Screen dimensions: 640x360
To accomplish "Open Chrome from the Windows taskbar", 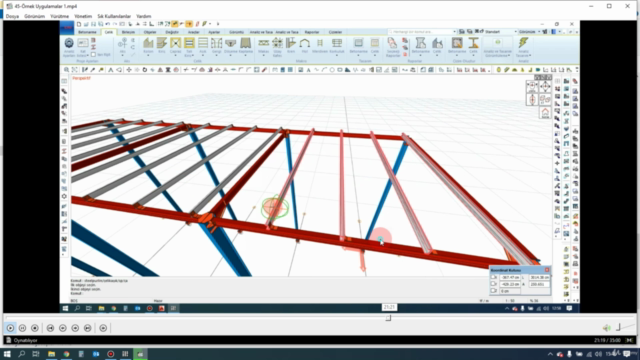I will (66, 354).
